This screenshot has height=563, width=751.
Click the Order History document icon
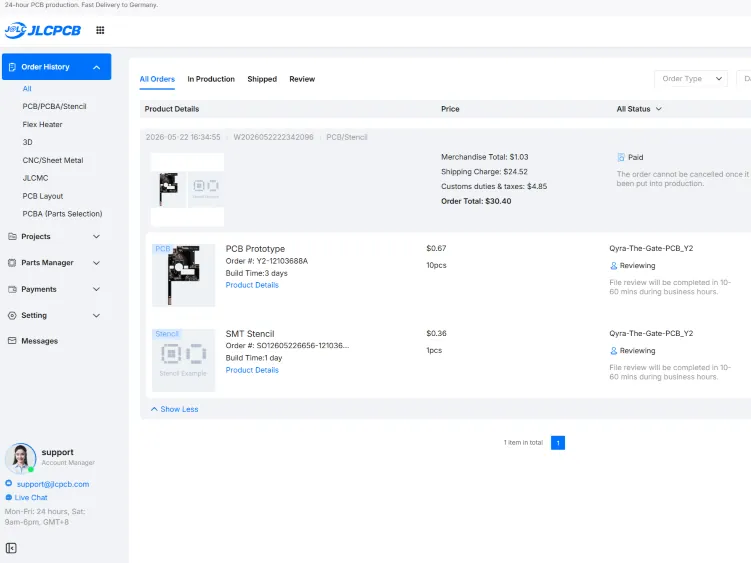pyautogui.click(x=12, y=67)
